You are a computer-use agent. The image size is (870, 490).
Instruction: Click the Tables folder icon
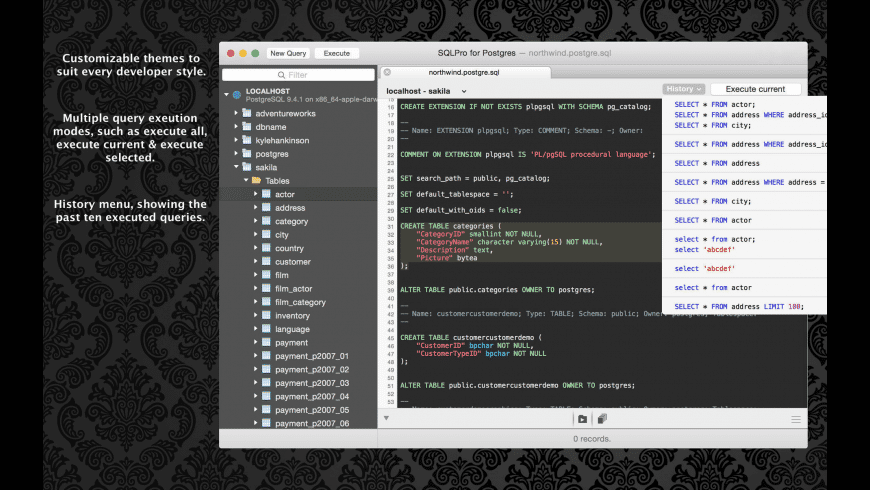click(x=256, y=180)
